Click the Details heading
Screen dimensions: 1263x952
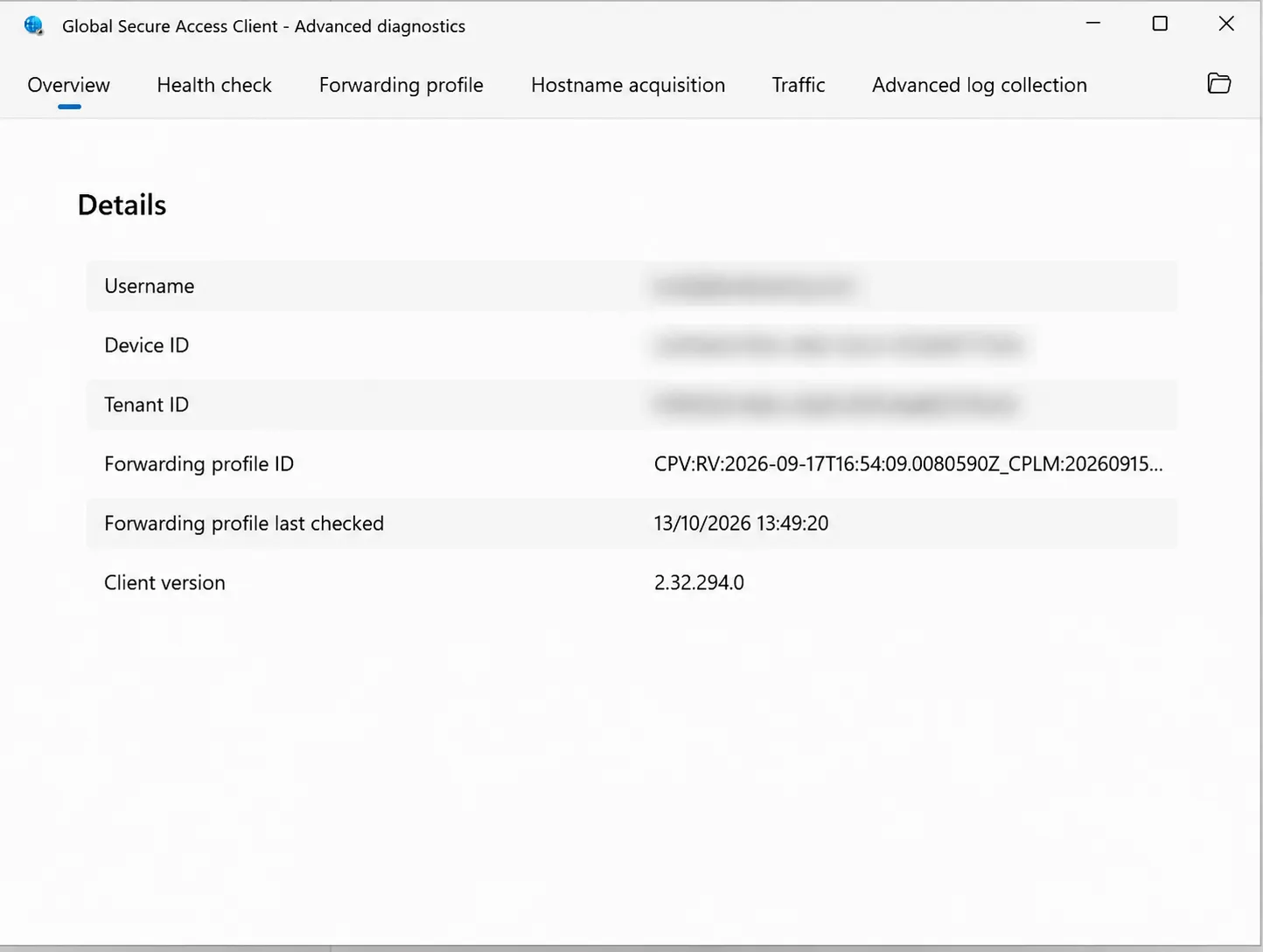122,205
